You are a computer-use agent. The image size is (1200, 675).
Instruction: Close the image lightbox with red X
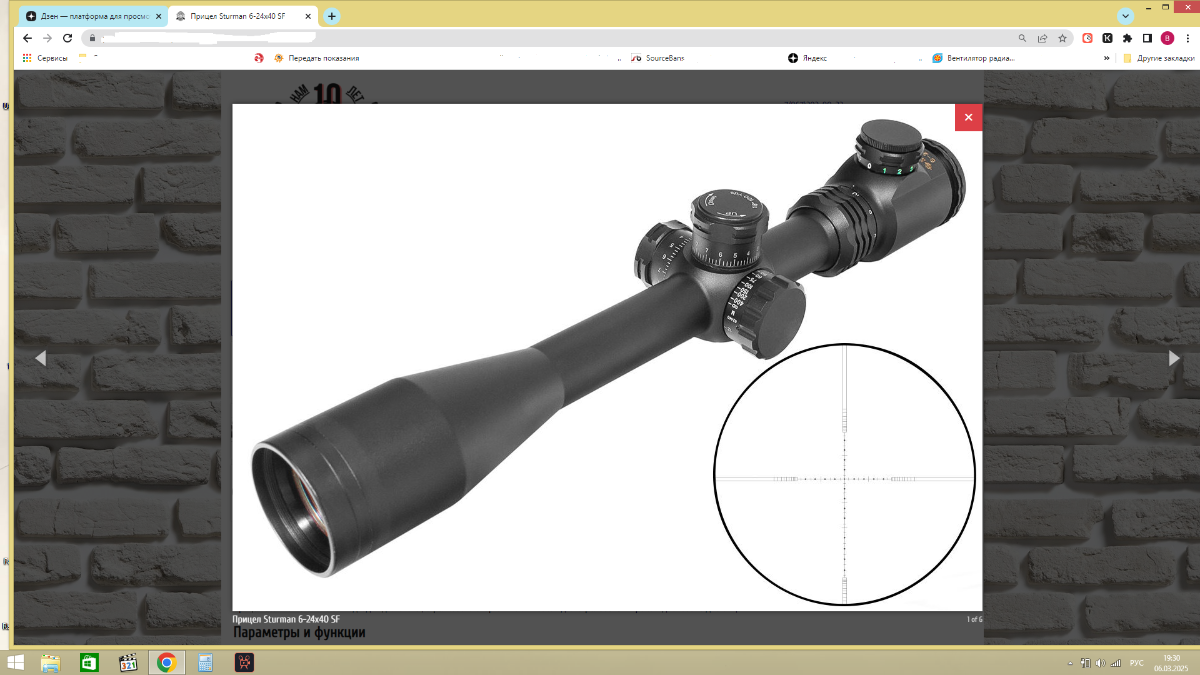coord(968,117)
